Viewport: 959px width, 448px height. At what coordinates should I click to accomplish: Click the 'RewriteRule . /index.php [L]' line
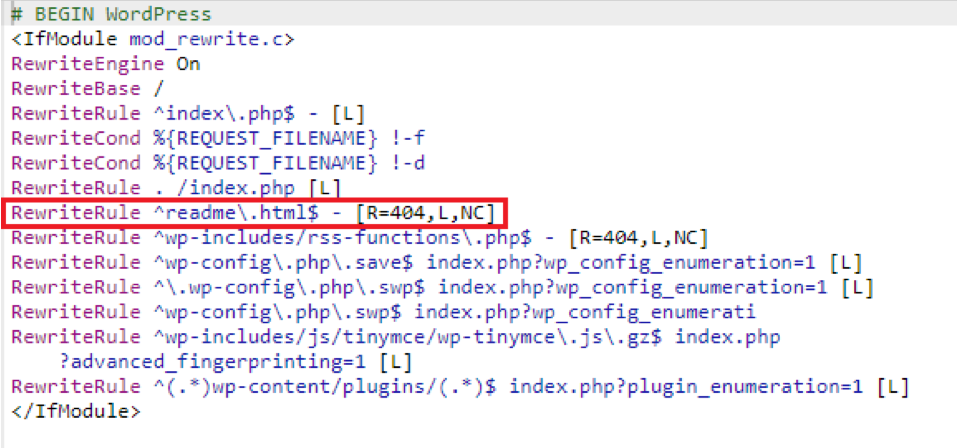pos(176,189)
